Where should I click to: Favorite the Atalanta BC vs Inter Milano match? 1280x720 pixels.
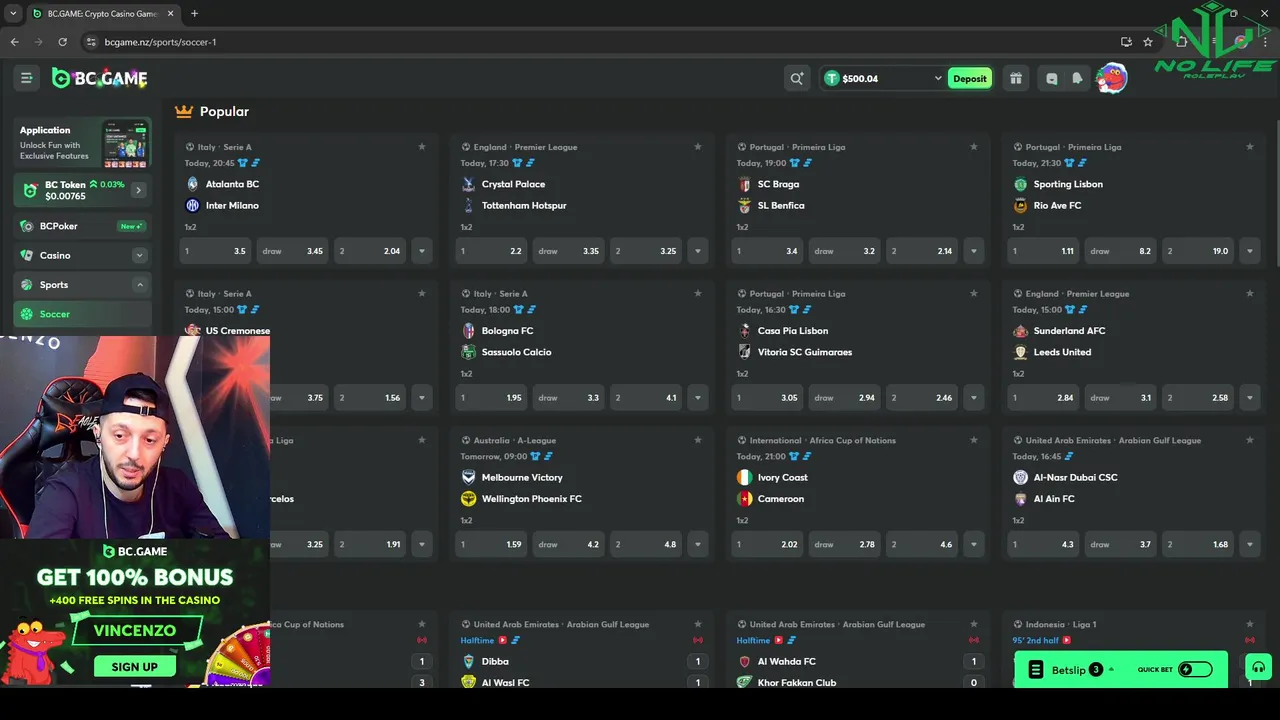pyautogui.click(x=422, y=147)
